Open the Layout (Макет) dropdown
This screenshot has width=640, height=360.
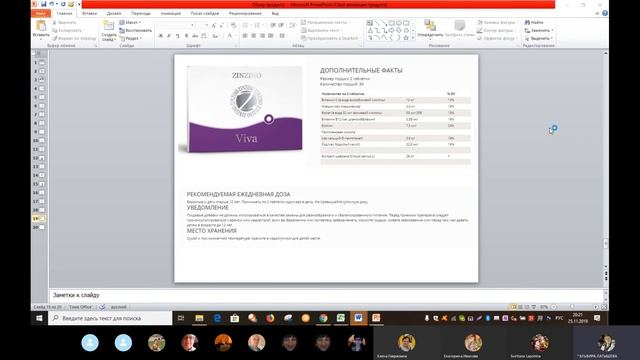tap(130, 22)
